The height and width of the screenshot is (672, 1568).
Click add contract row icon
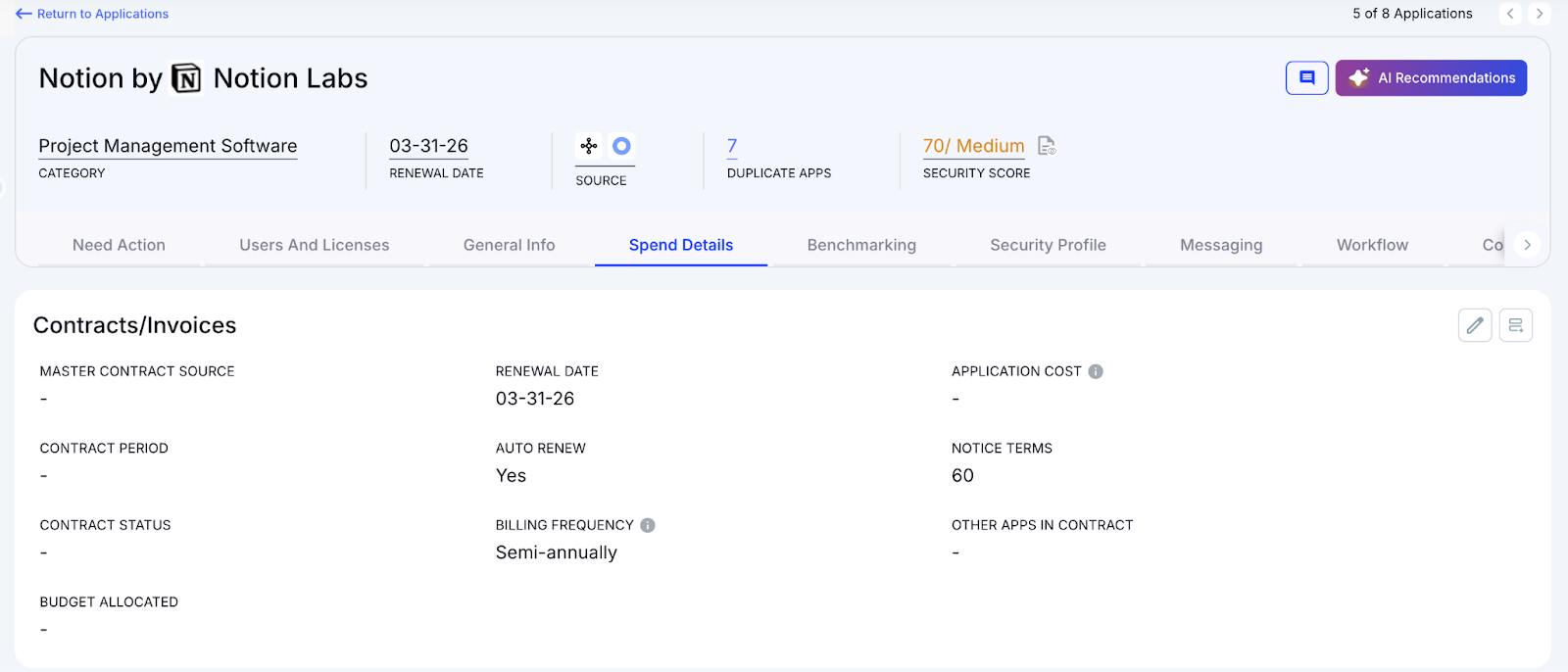(1516, 325)
